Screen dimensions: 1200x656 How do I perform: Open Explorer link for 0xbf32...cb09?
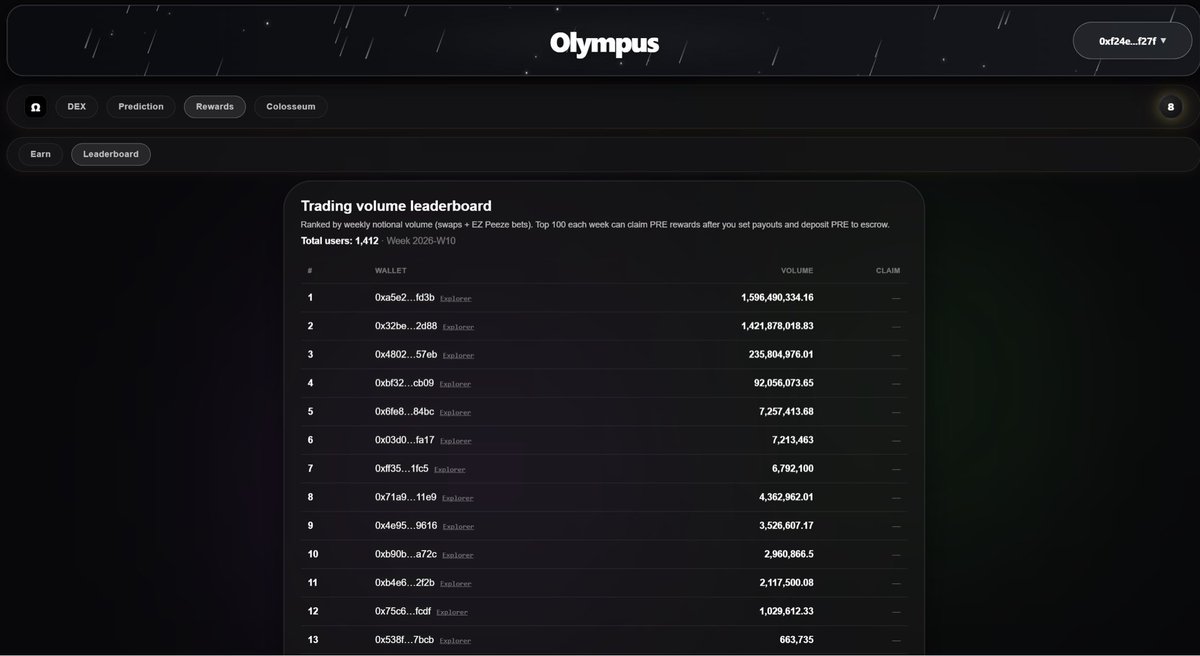455,384
